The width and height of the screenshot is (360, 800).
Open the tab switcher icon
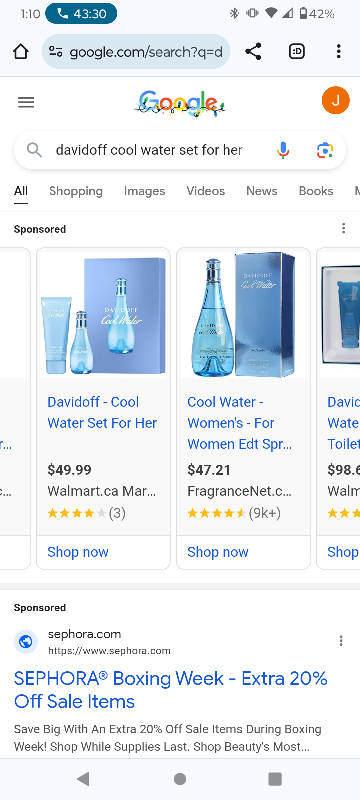coord(297,52)
